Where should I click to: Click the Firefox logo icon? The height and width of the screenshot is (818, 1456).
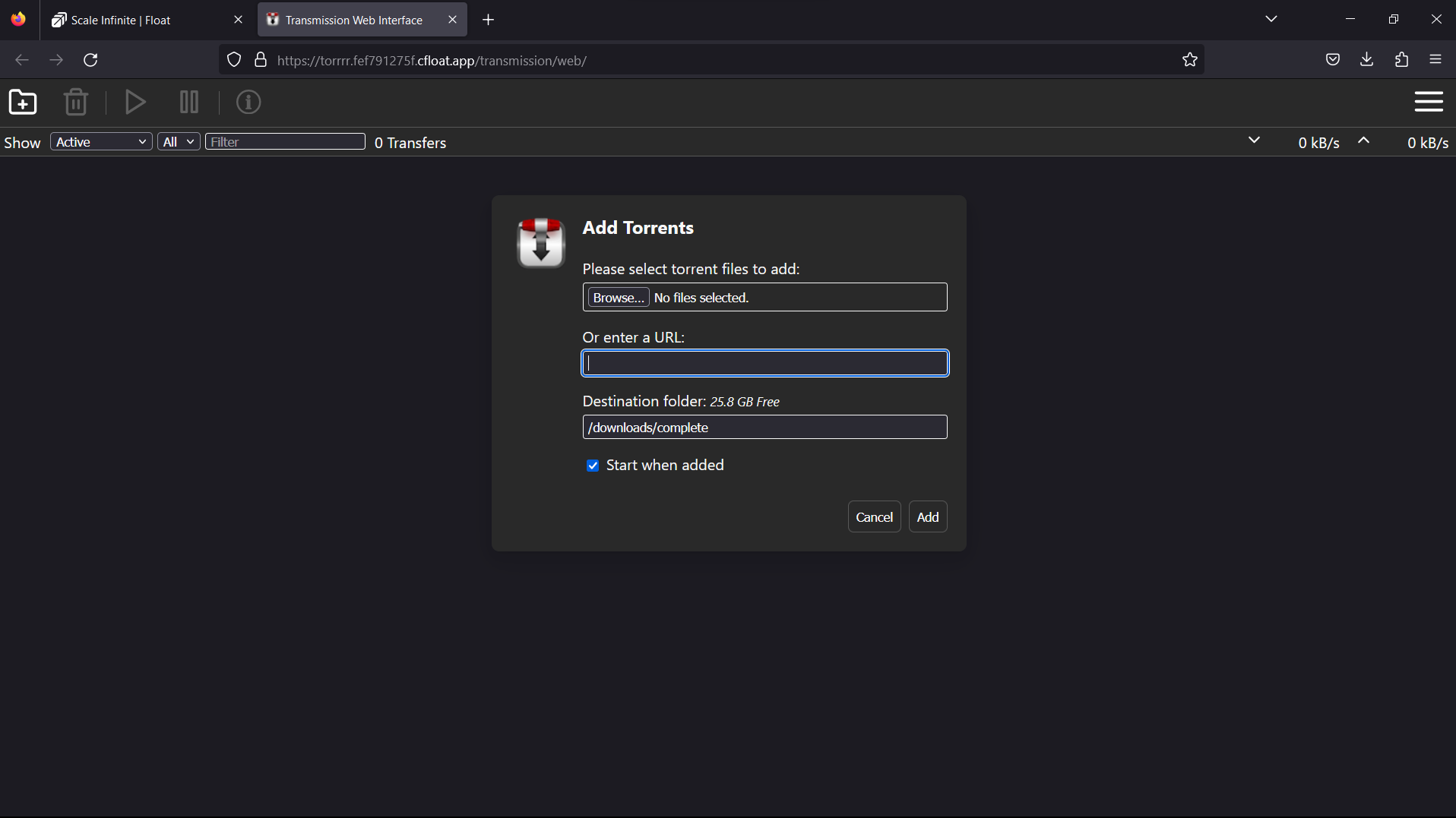[x=18, y=19]
